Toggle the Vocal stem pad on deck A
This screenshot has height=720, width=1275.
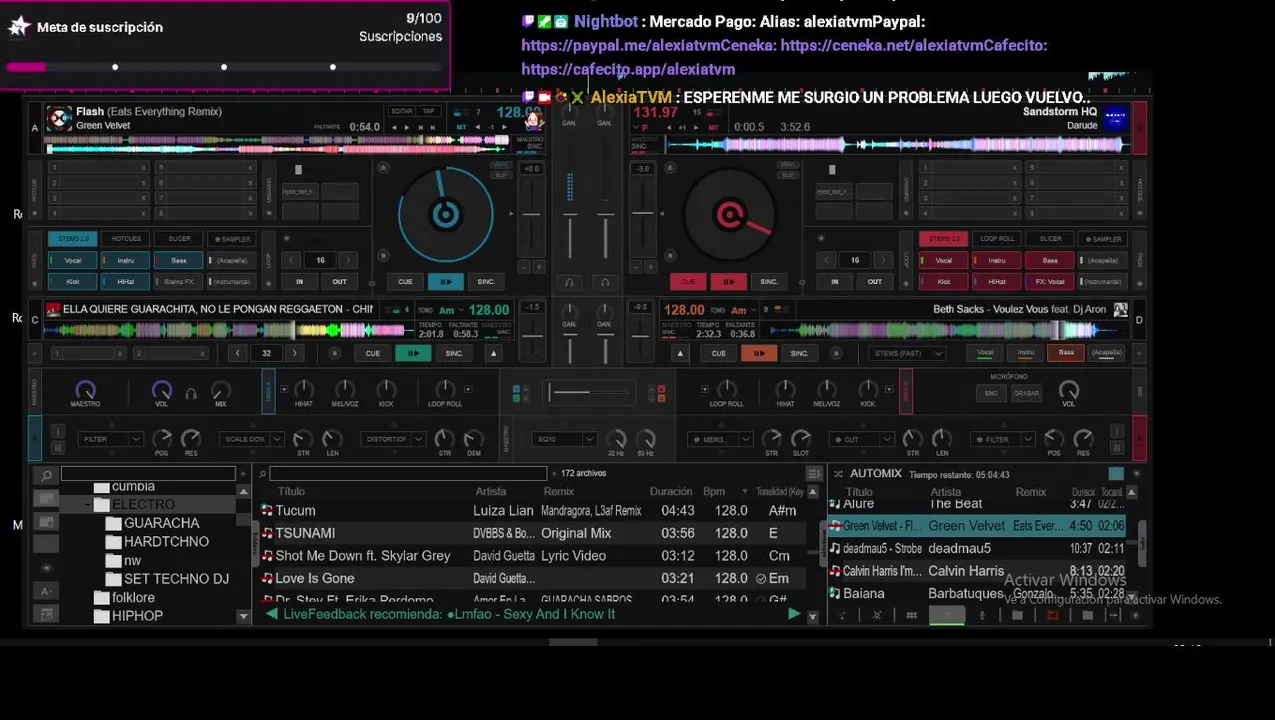73,260
